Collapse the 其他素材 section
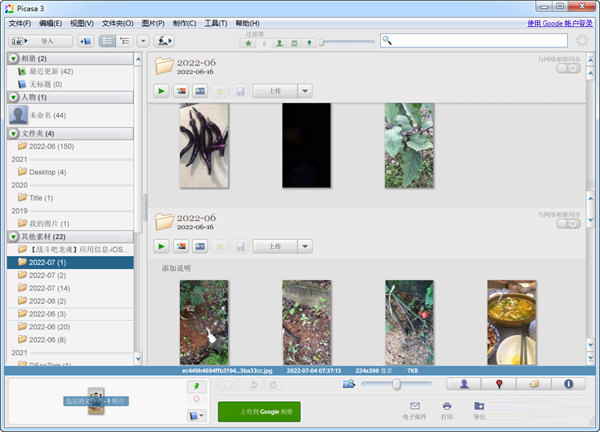600x432 pixels. click(x=12, y=236)
